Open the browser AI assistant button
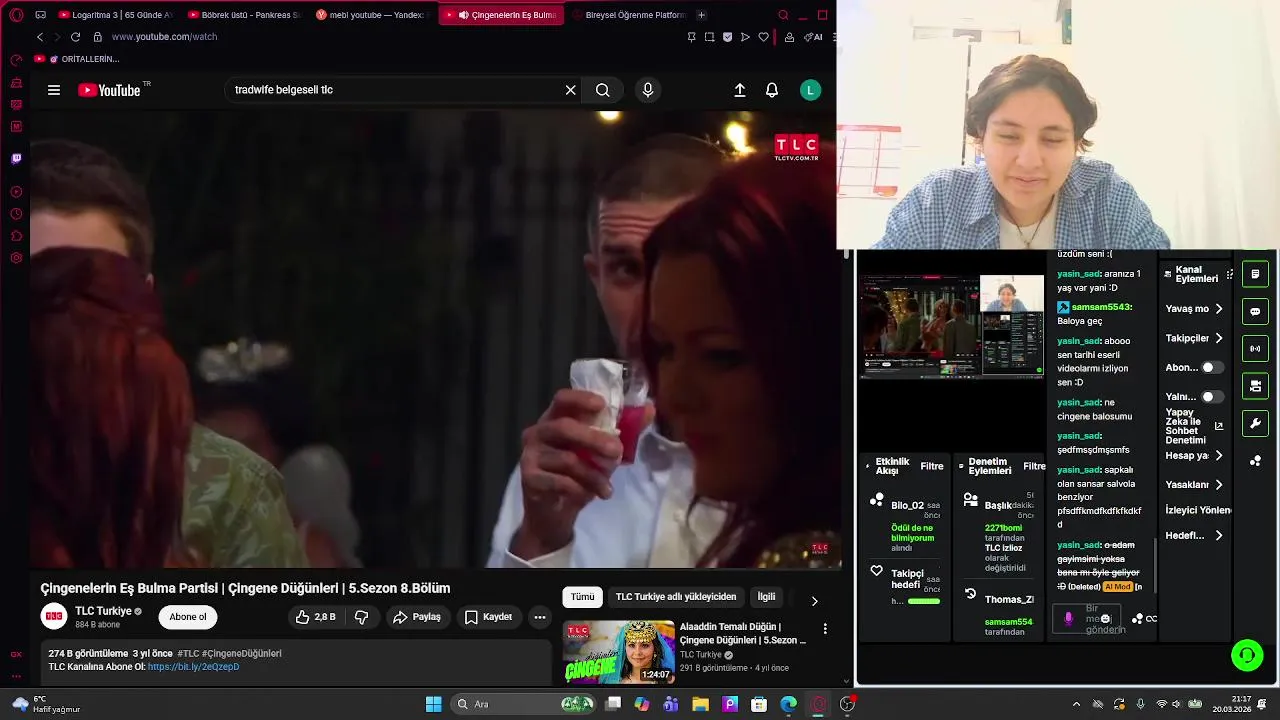Viewport: 1280px width, 720px height. point(814,37)
